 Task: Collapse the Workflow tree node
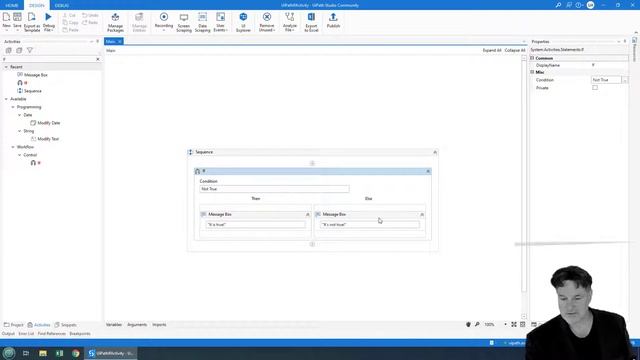(x=13, y=147)
